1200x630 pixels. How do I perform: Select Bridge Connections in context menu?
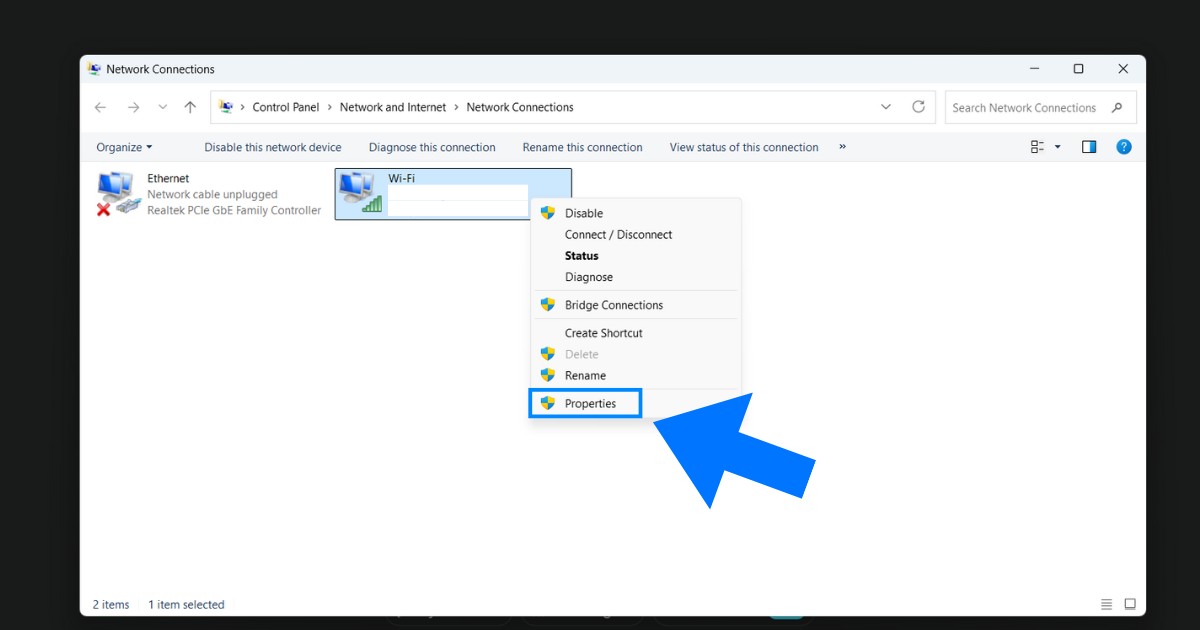click(613, 305)
